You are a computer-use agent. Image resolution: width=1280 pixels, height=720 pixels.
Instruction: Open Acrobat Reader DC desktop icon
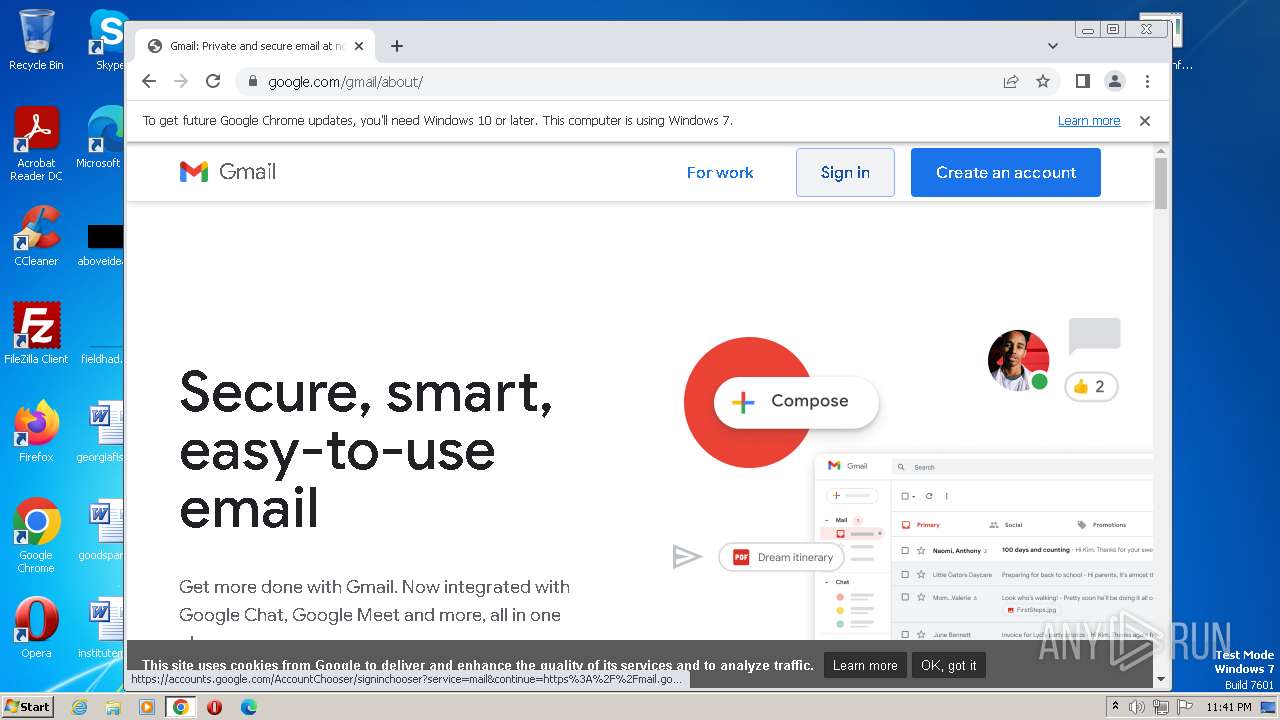pyautogui.click(x=36, y=144)
